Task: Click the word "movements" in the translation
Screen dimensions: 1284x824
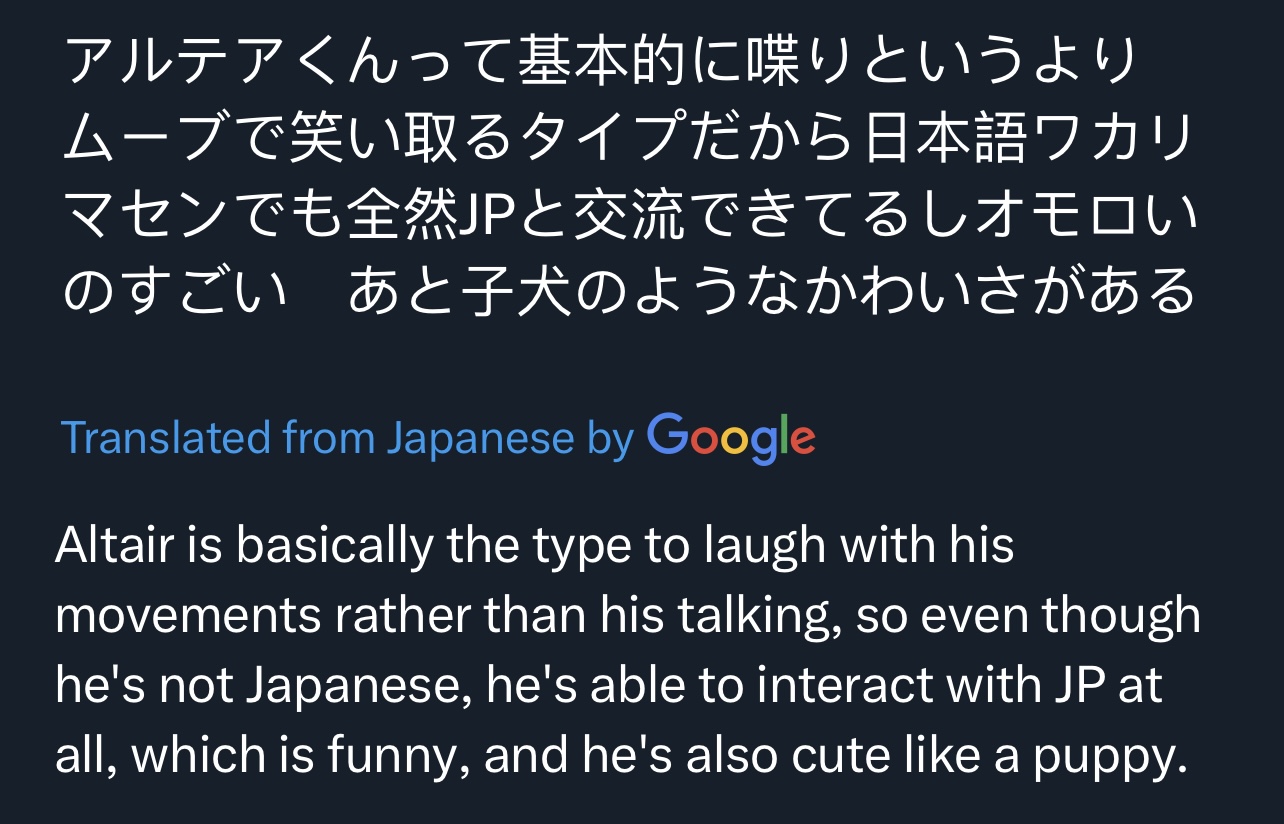Action: [x=188, y=617]
